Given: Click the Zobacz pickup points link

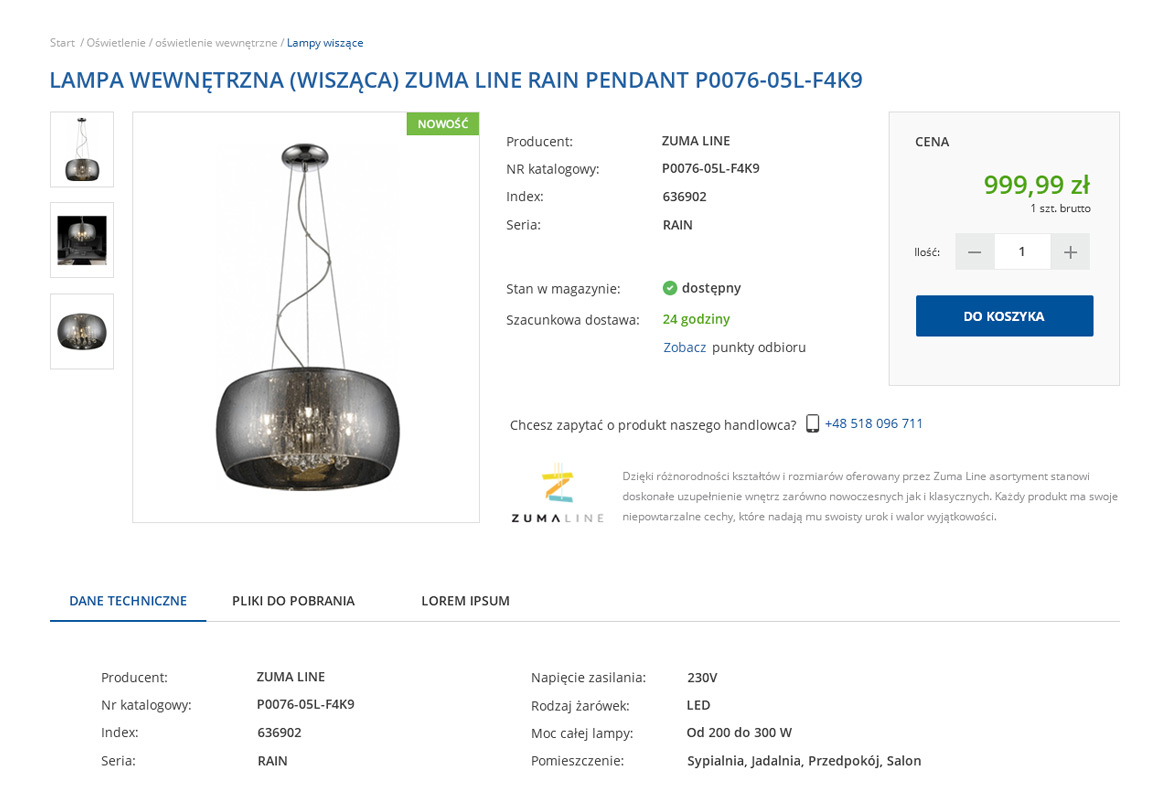Looking at the screenshot, I should tap(684, 348).
